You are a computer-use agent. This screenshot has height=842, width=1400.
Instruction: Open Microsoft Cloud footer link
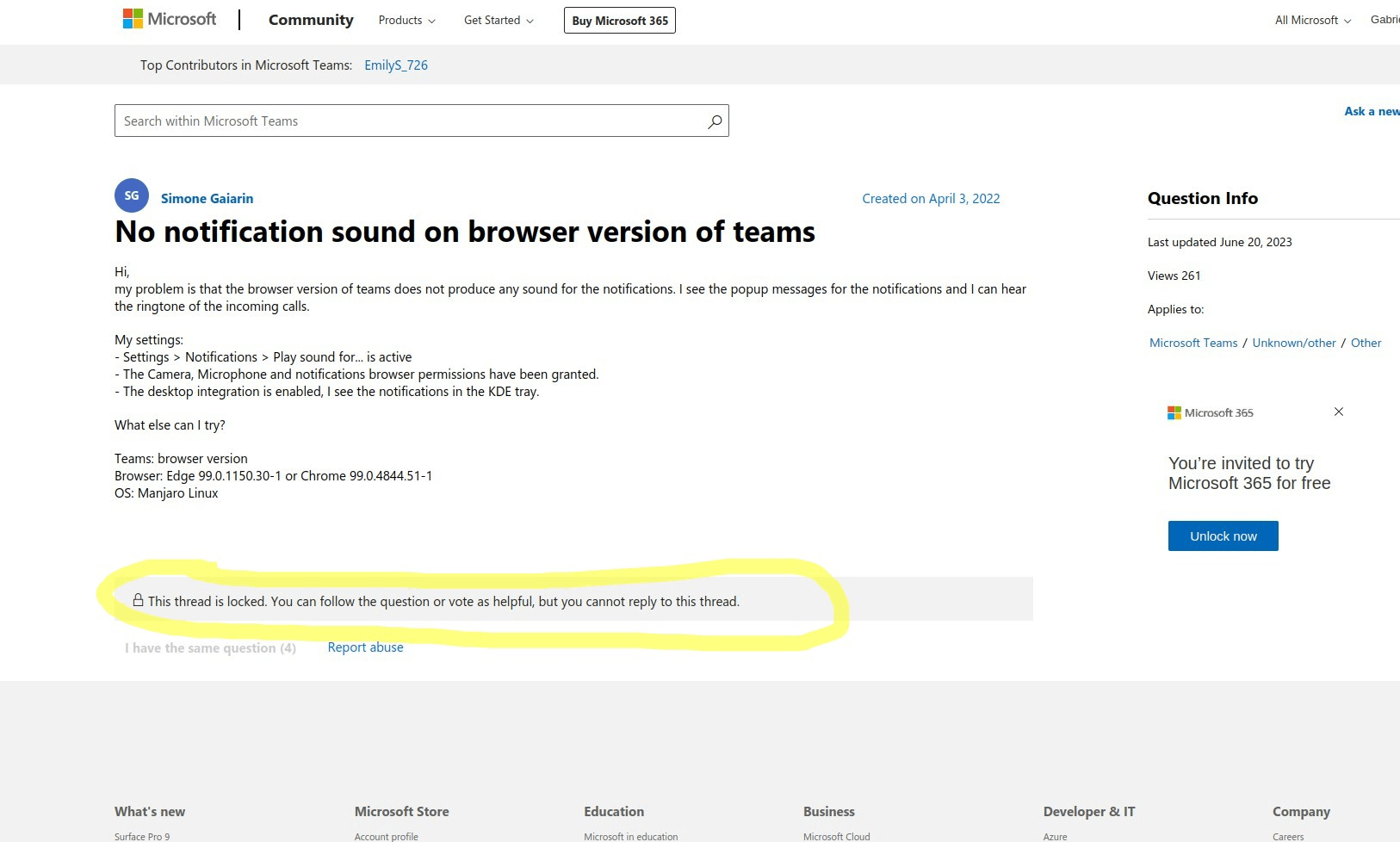pos(837,837)
